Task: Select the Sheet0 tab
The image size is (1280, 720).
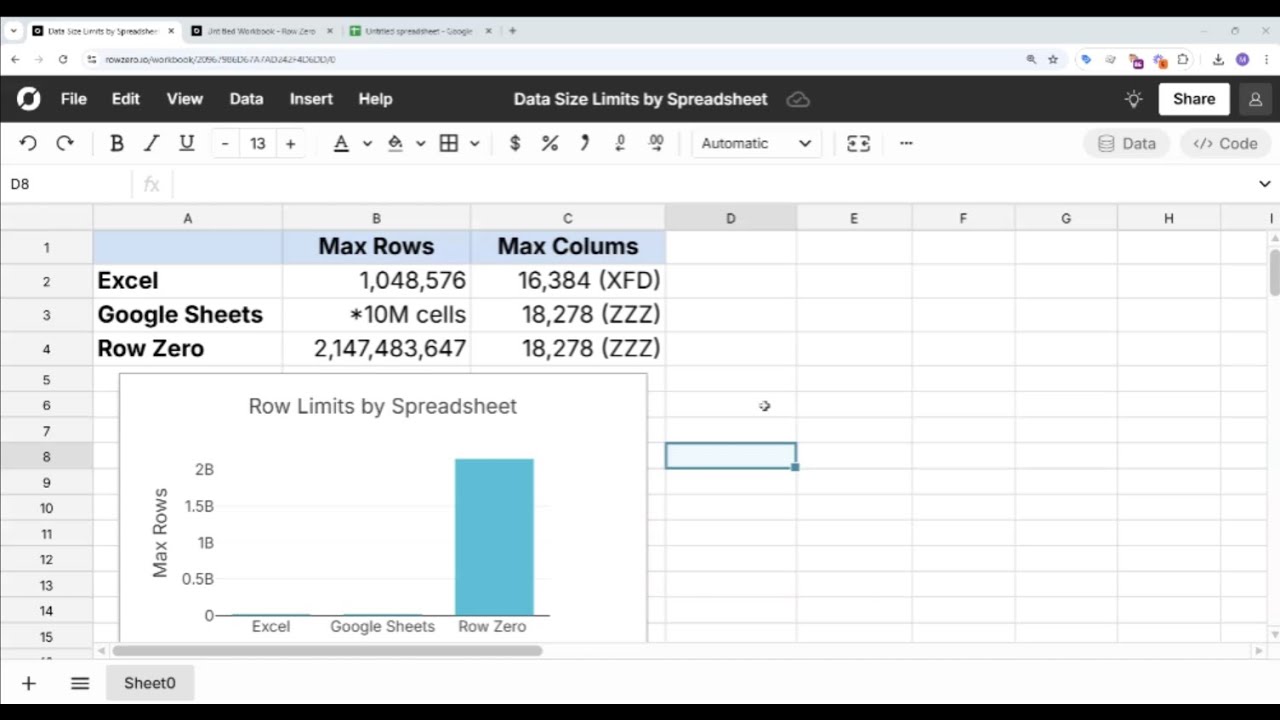Action: (x=149, y=683)
